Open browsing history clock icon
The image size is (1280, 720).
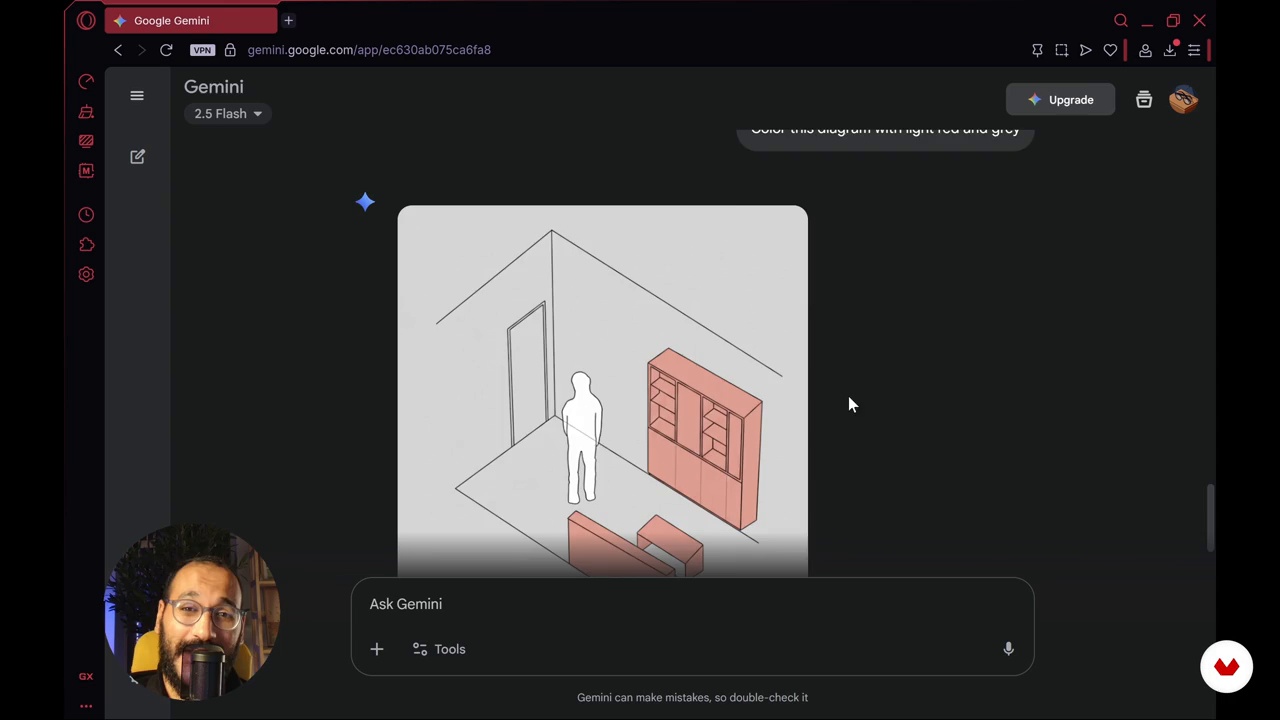[86, 215]
